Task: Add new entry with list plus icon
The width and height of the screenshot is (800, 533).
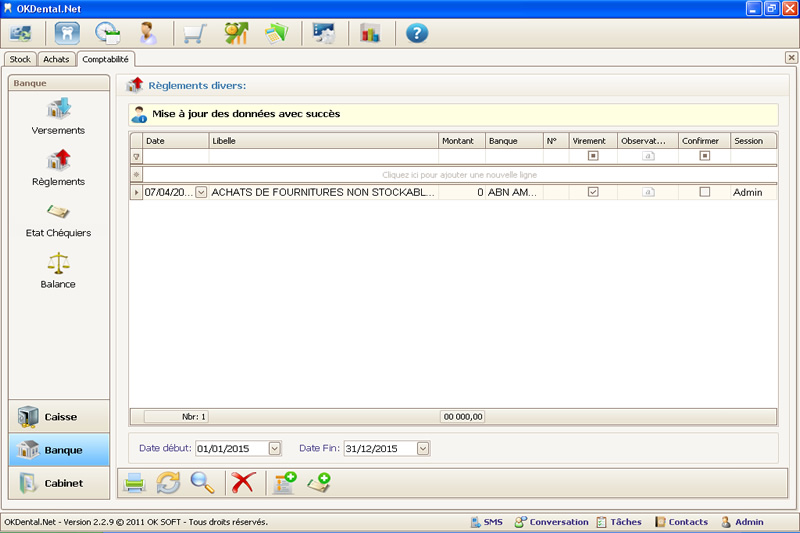Action: click(x=284, y=483)
